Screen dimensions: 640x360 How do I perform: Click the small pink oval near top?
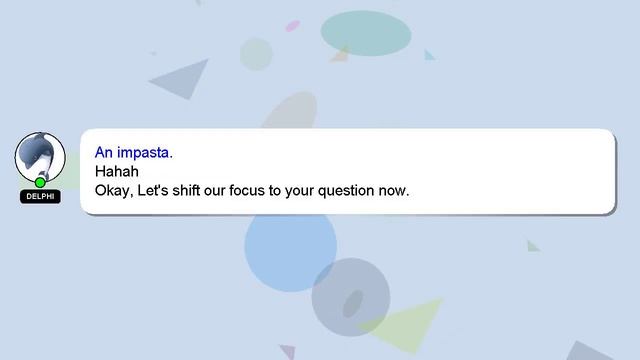(x=293, y=26)
